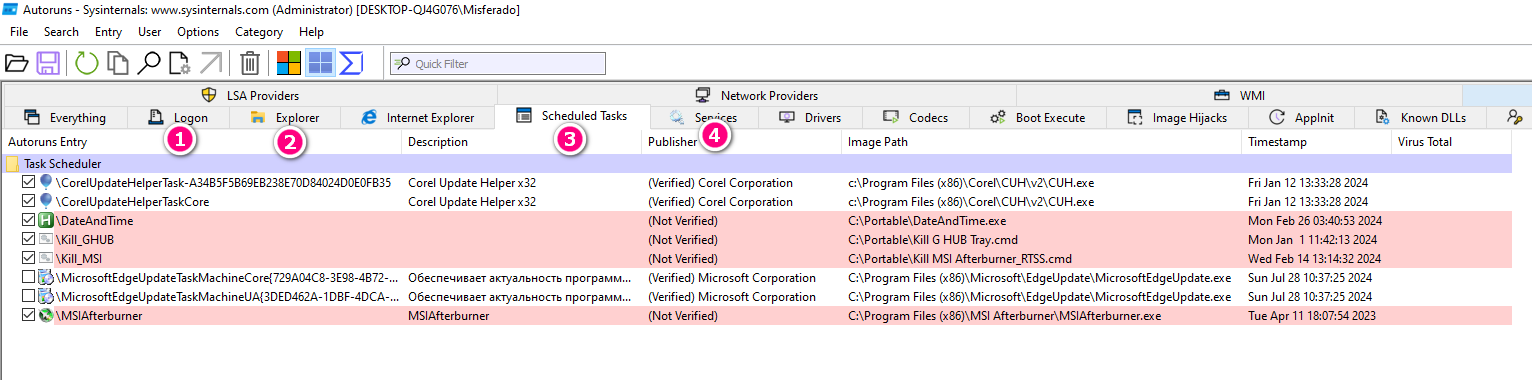
Task: Click the Copy toolbar icon
Action: (118, 64)
